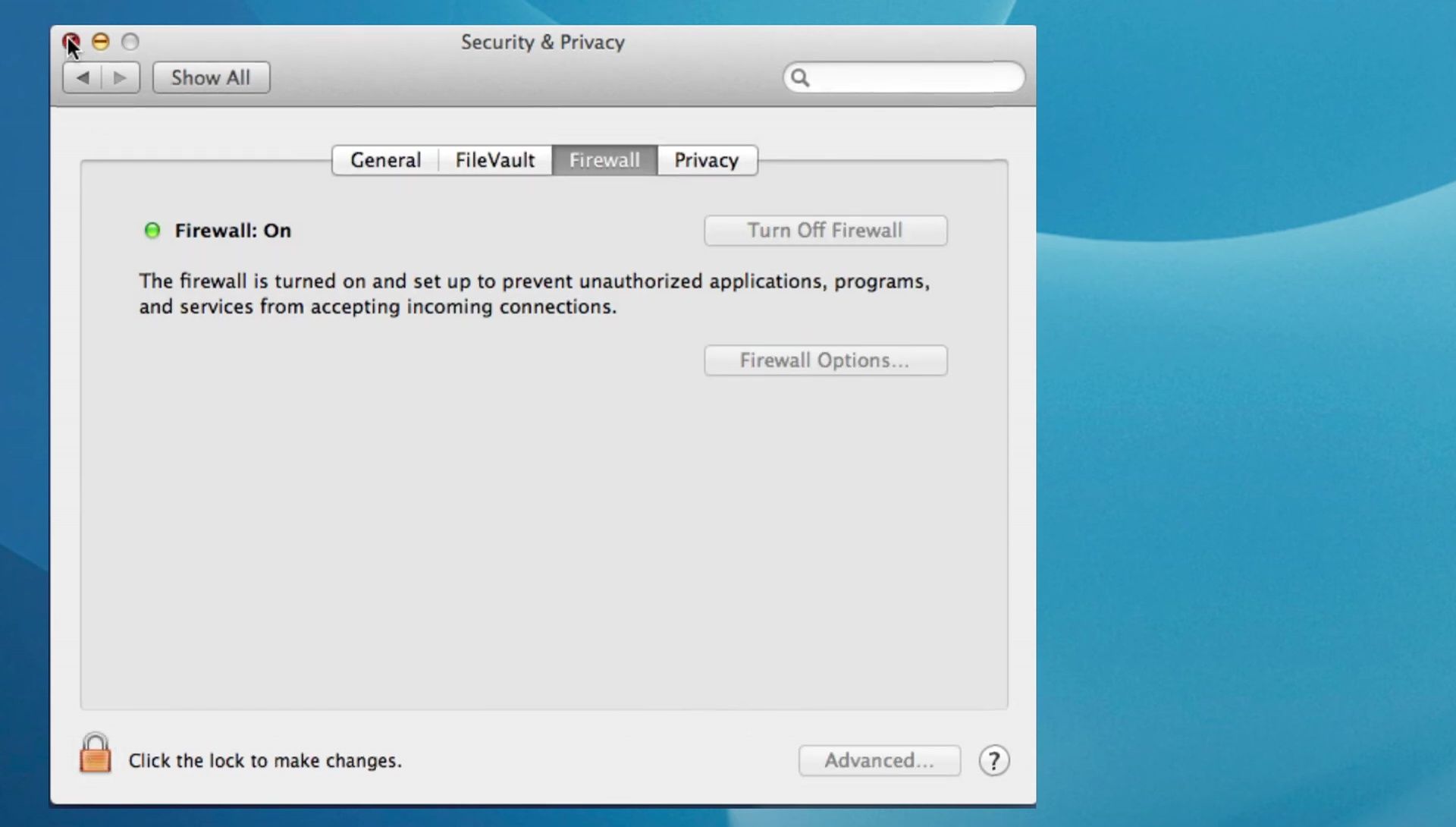Open Firewall Options dialog
This screenshot has width=1456, height=827.
825,360
